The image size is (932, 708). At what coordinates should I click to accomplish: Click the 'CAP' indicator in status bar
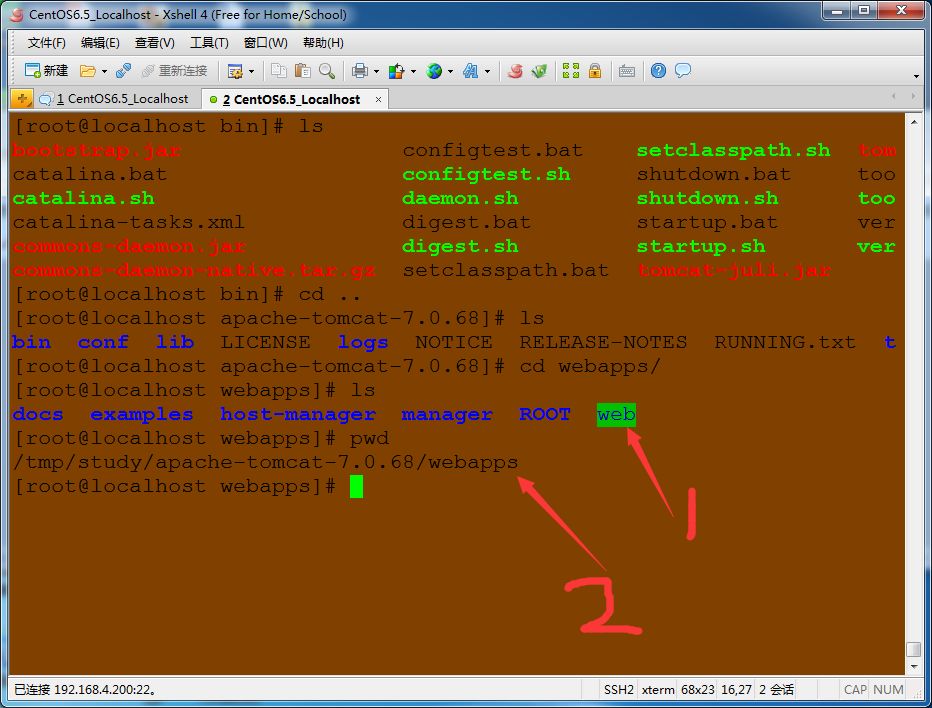(855, 690)
